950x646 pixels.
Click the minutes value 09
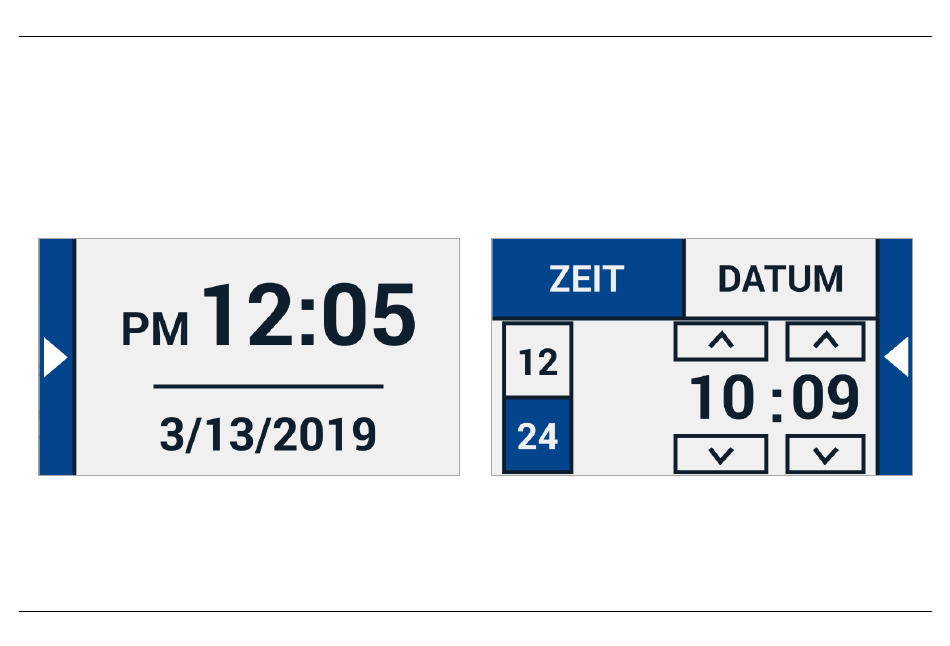point(826,398)
